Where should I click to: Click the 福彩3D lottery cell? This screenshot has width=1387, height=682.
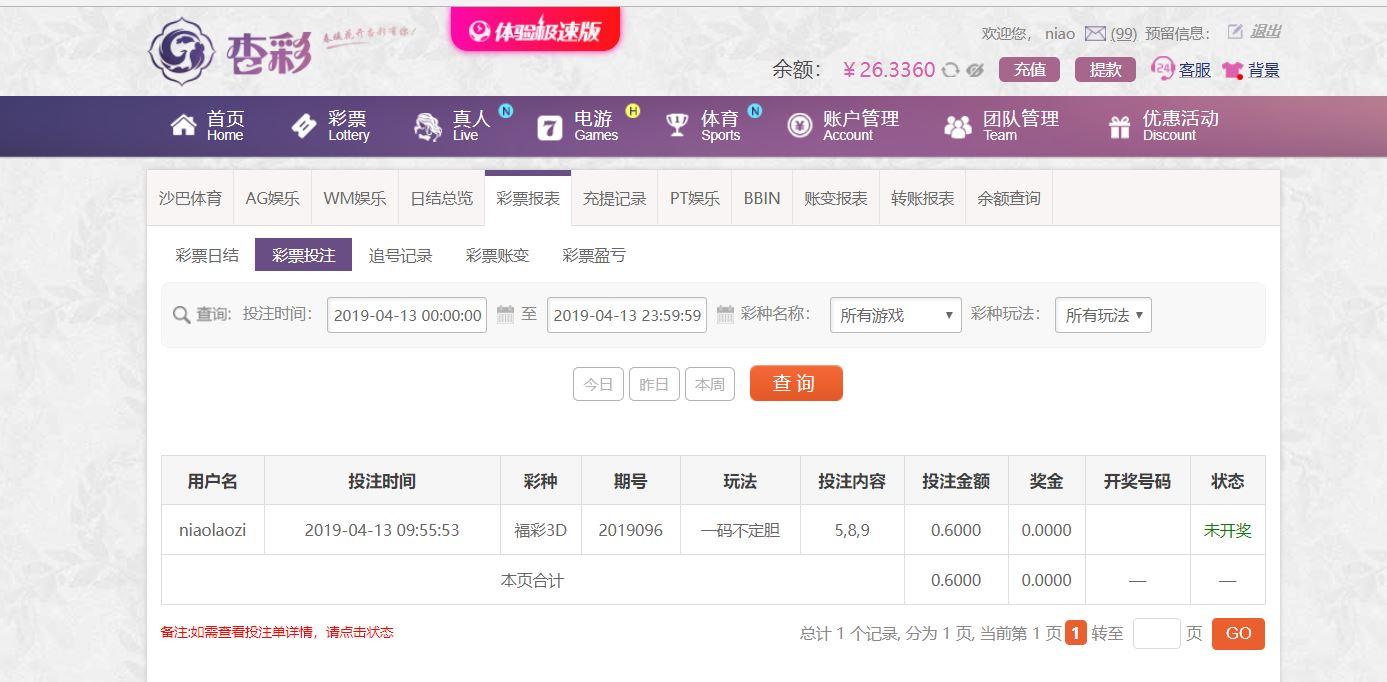click(x=540, y=530)
